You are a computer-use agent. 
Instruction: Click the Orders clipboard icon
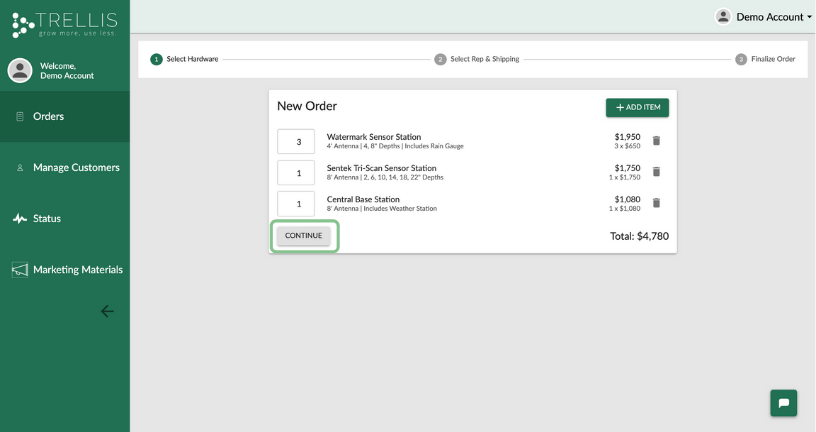(x=20, y=117)
